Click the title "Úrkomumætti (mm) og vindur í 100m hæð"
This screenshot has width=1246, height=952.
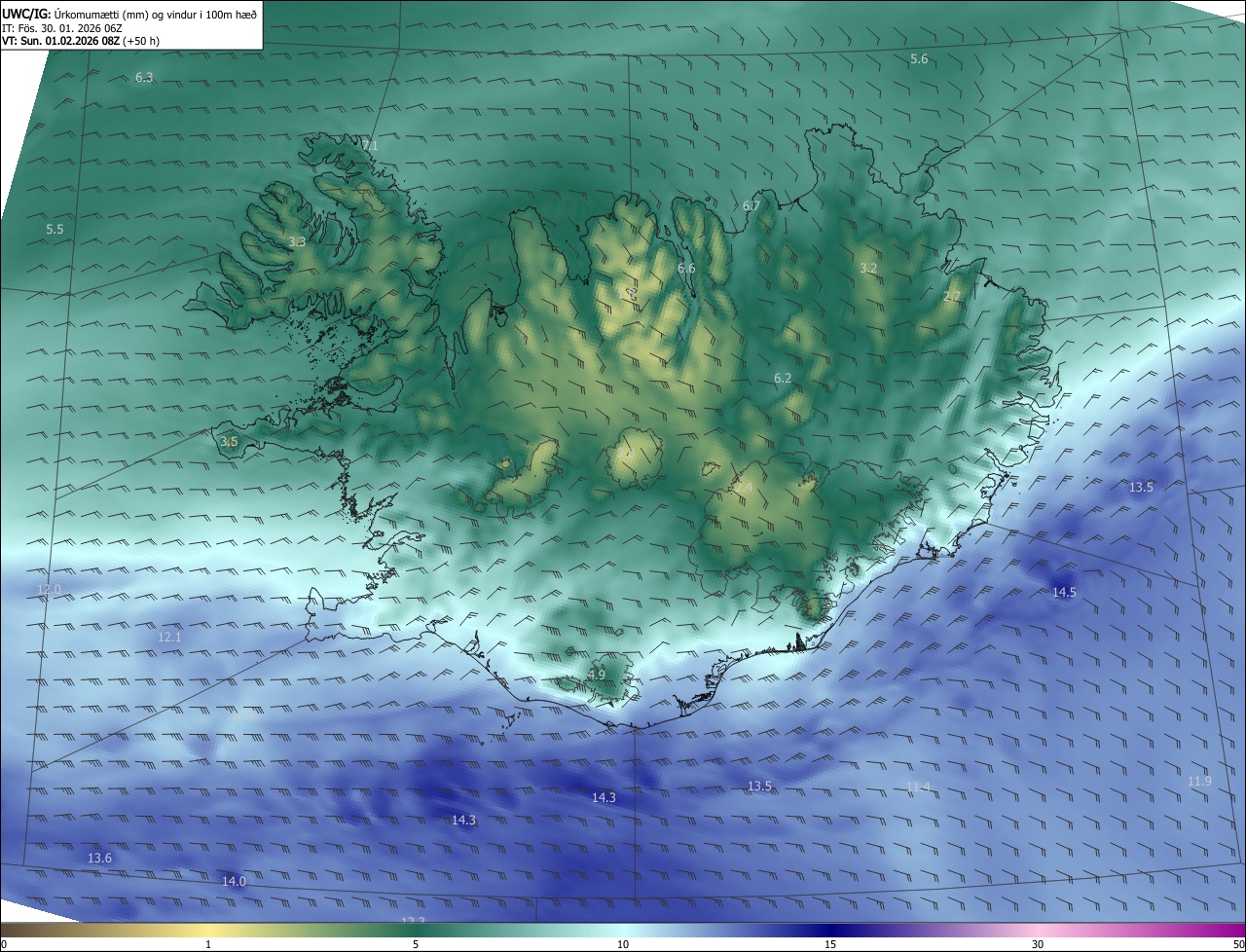click(x=155, y=14)
